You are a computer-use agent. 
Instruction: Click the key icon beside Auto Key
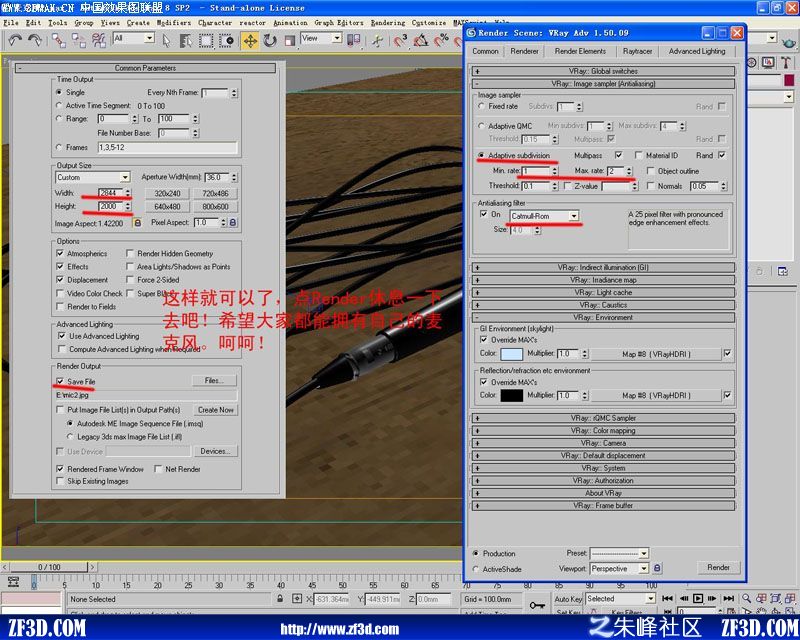point(537,605)
